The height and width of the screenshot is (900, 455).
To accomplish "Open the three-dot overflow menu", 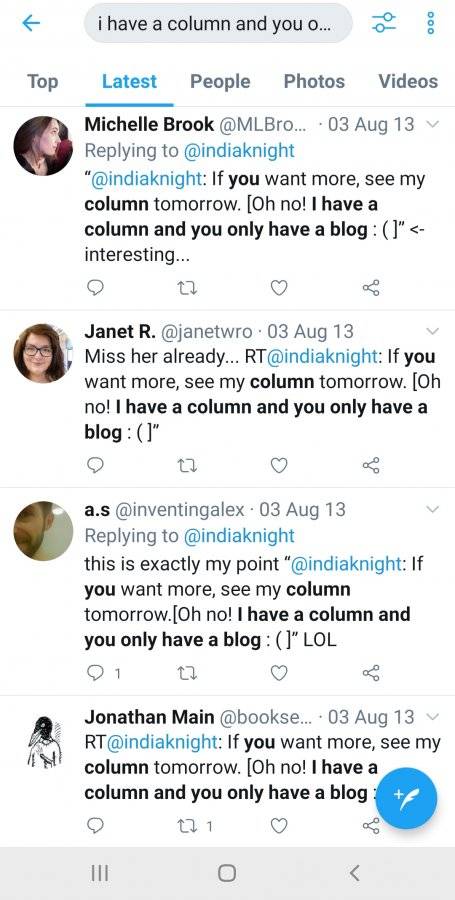I will (430, 23).
